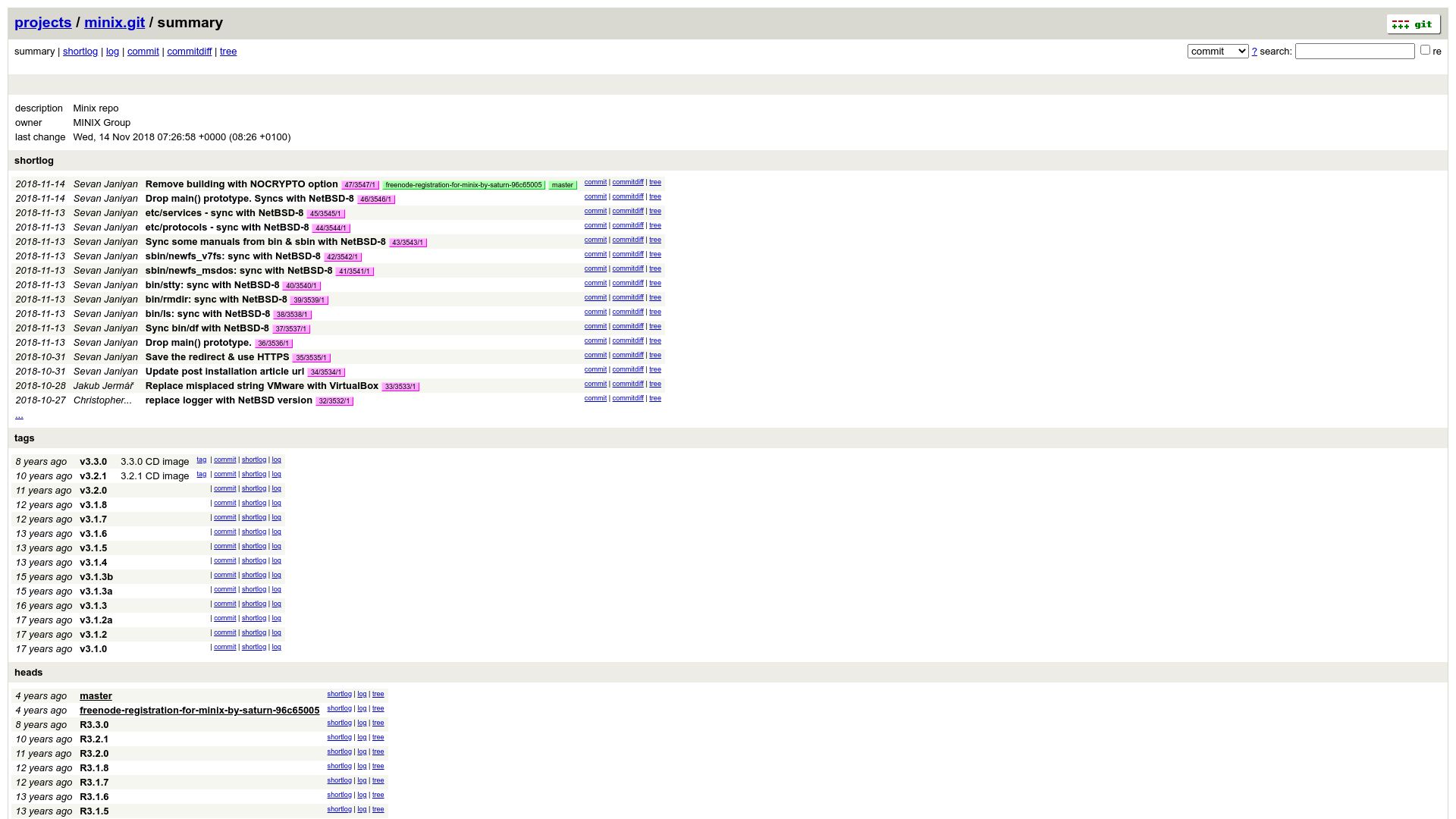Open the v3.2.1 tag name

(93, 476)
